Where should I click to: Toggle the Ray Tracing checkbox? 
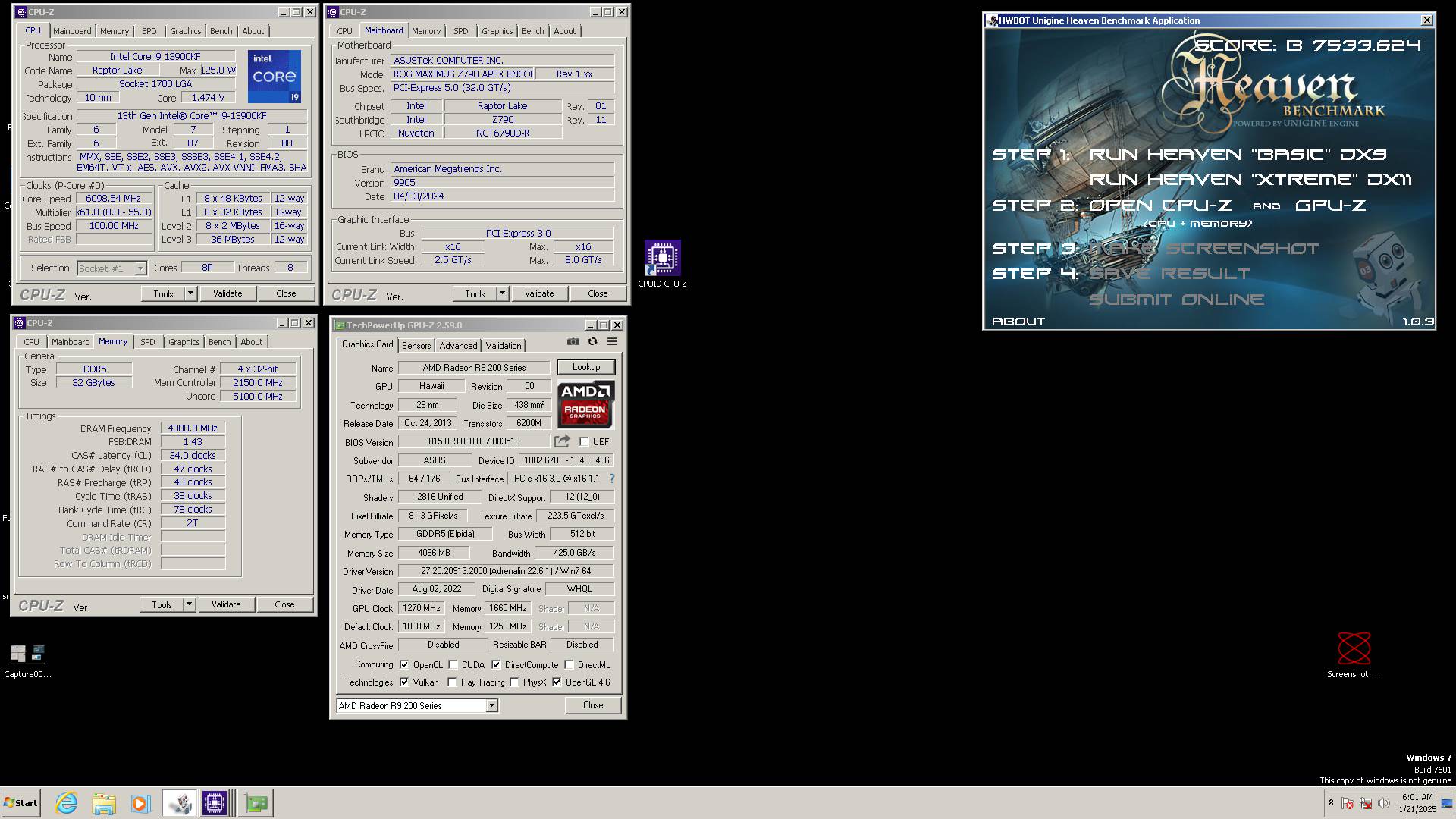[x=452, y=682]
